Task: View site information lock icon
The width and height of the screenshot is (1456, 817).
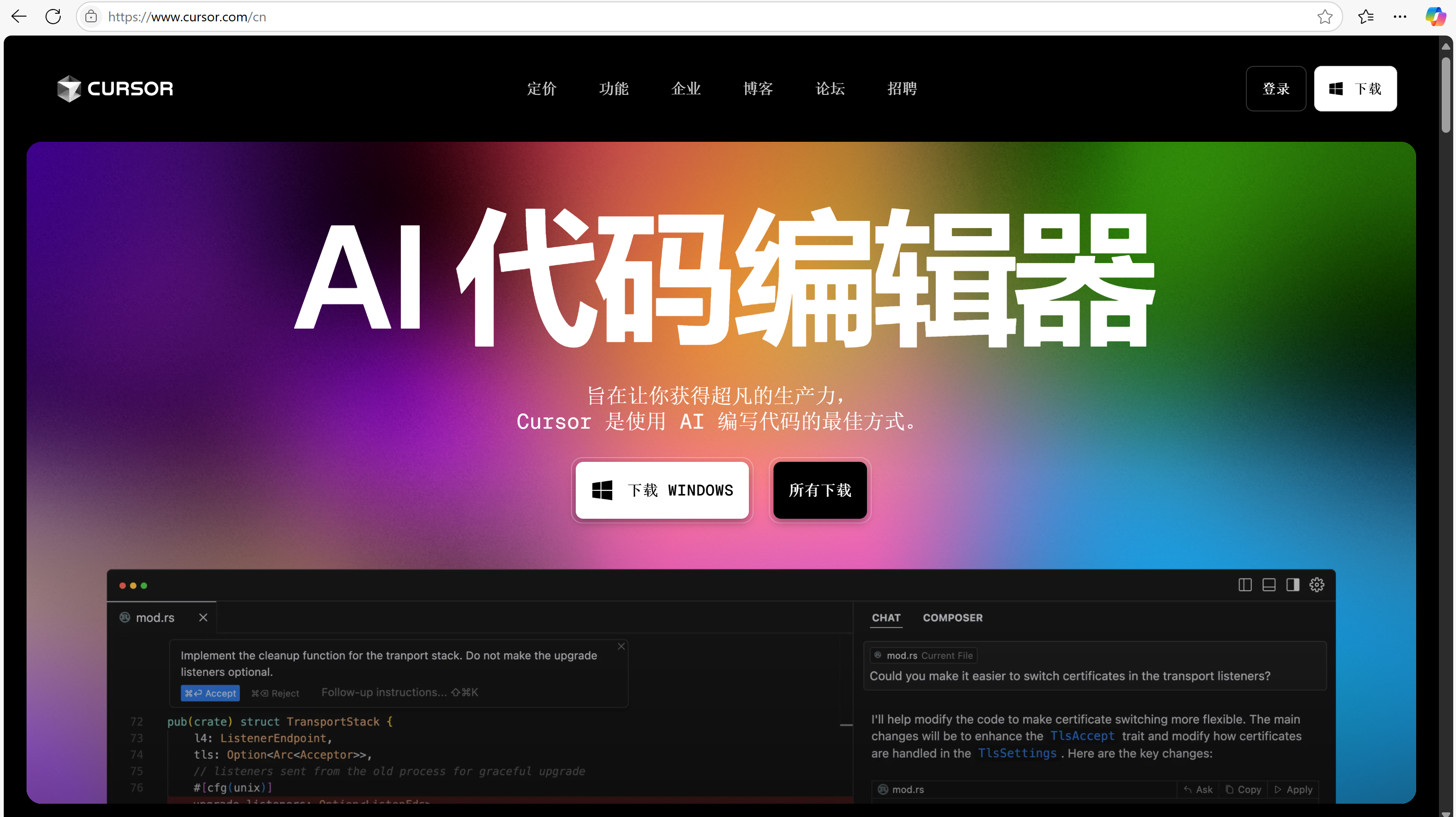Action: pos(91,17)
